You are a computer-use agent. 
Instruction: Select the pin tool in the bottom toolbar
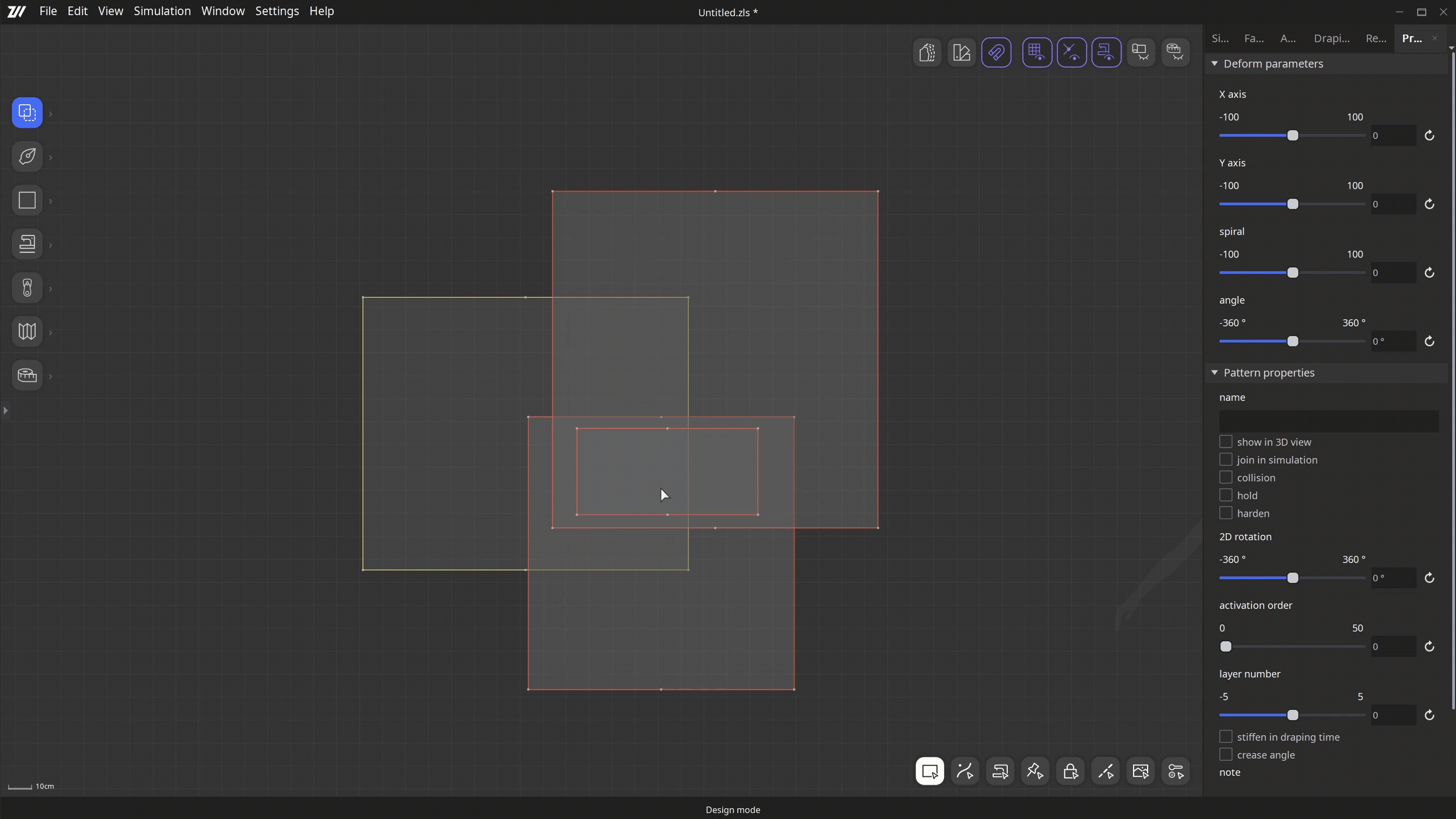(x=1034, y=771)
